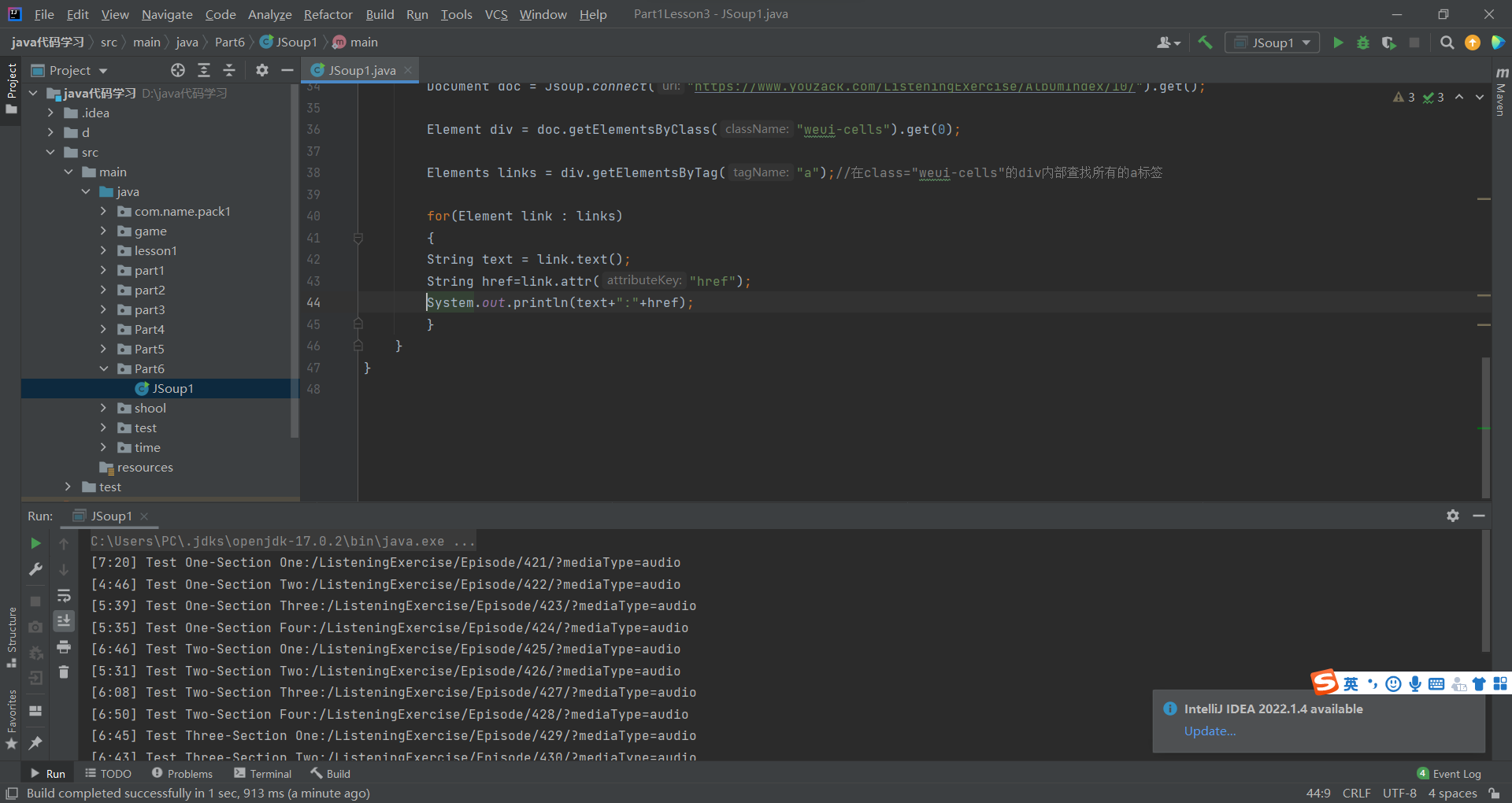The image size is (1512, 803).
Task: Click the scroll up arrow in Run panel
Action: [x=64, y=543]
